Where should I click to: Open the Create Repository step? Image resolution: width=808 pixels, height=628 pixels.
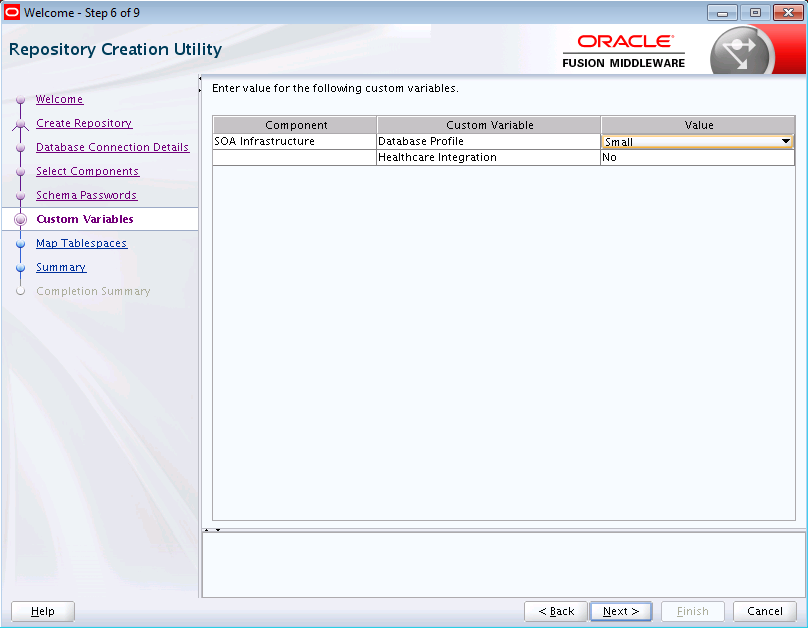pos(84,123)
